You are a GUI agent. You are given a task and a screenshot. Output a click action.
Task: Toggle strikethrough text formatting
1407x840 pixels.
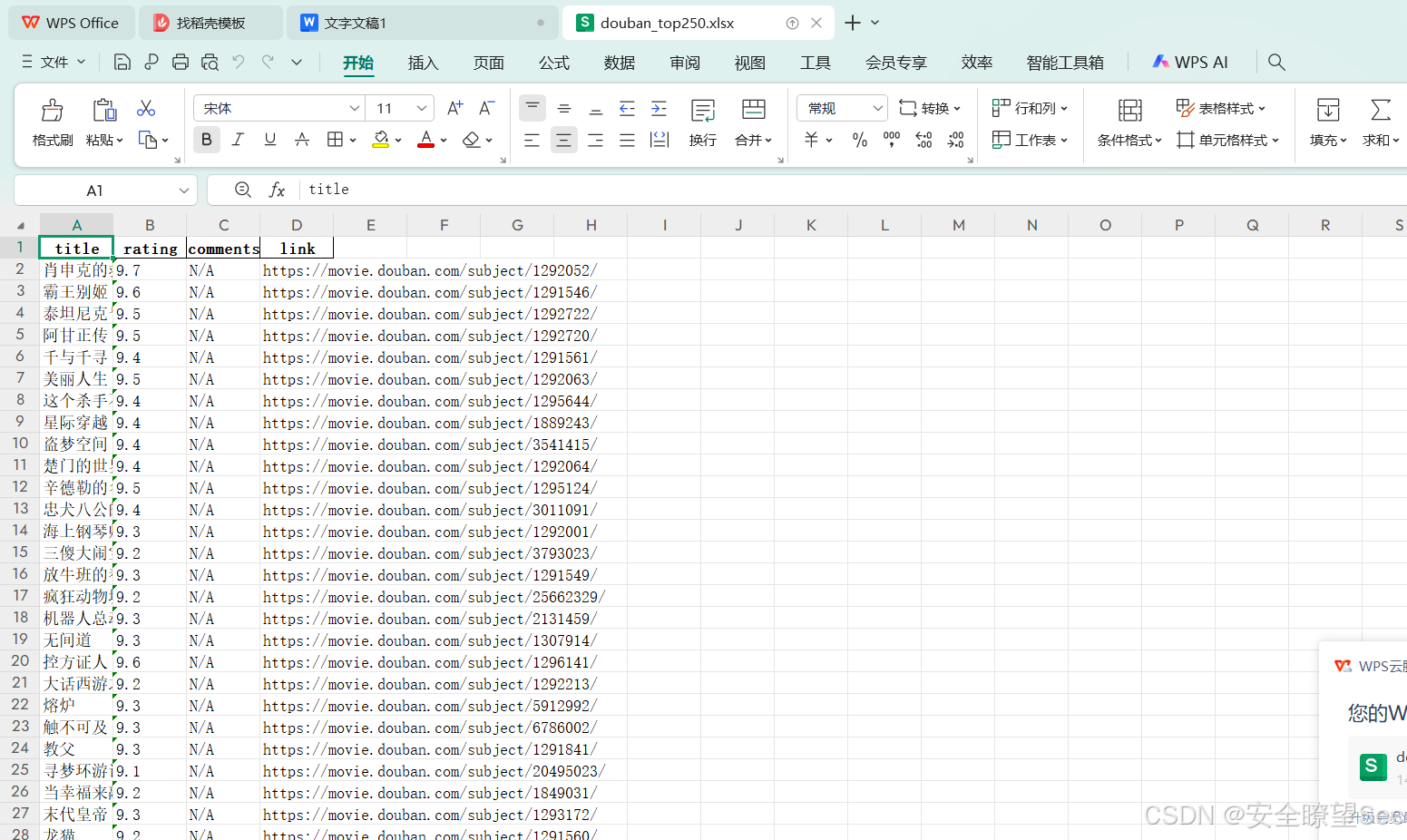(x=302, y=140)
